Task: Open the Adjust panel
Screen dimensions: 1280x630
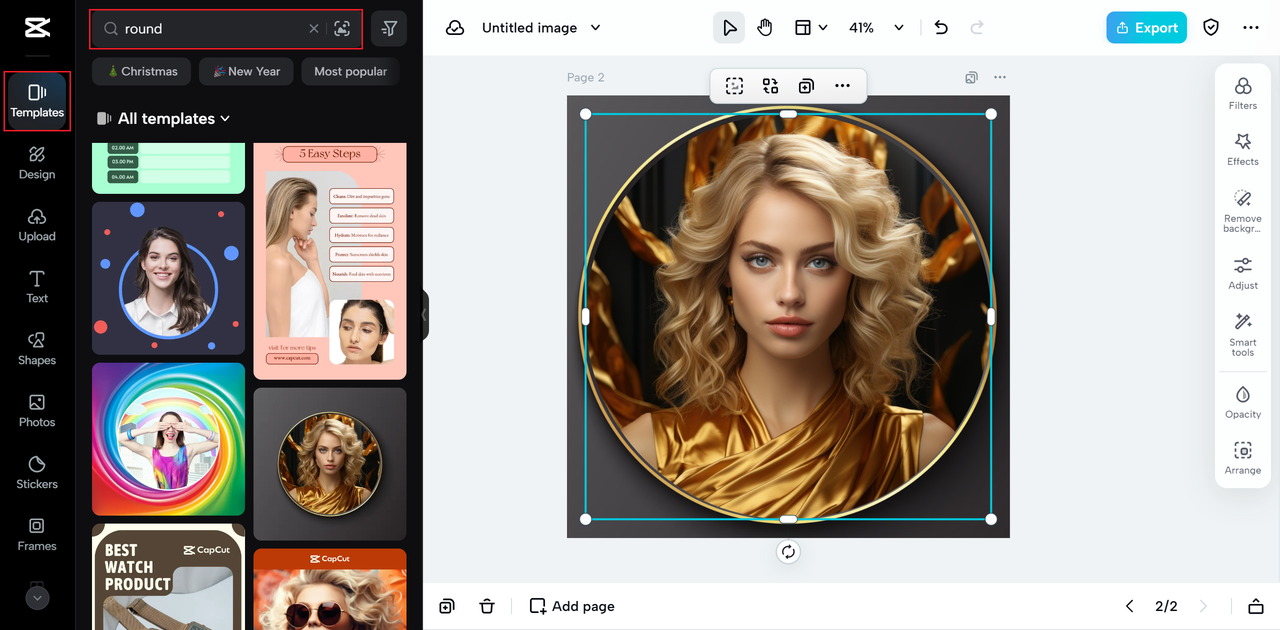Action: pyautogui.click(x=1243, y=273)
